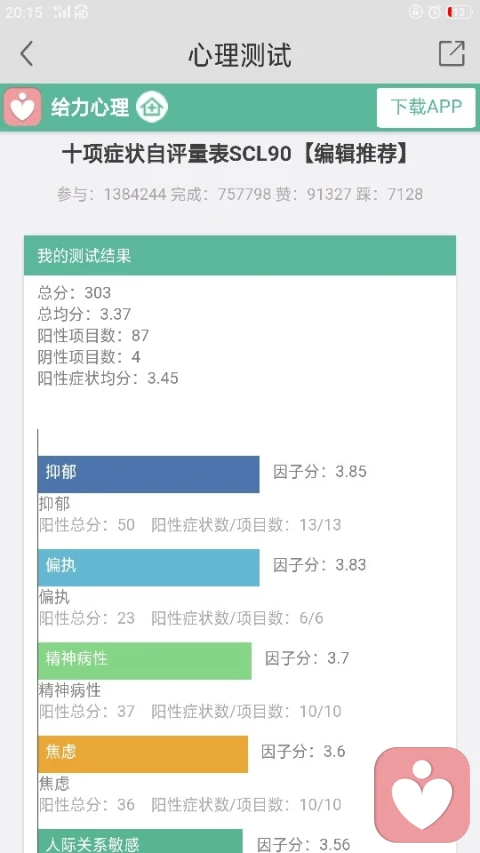Tap the back arrow in the header
The width and height of the screenshot is (480, 853).
(x=27, y=54)
